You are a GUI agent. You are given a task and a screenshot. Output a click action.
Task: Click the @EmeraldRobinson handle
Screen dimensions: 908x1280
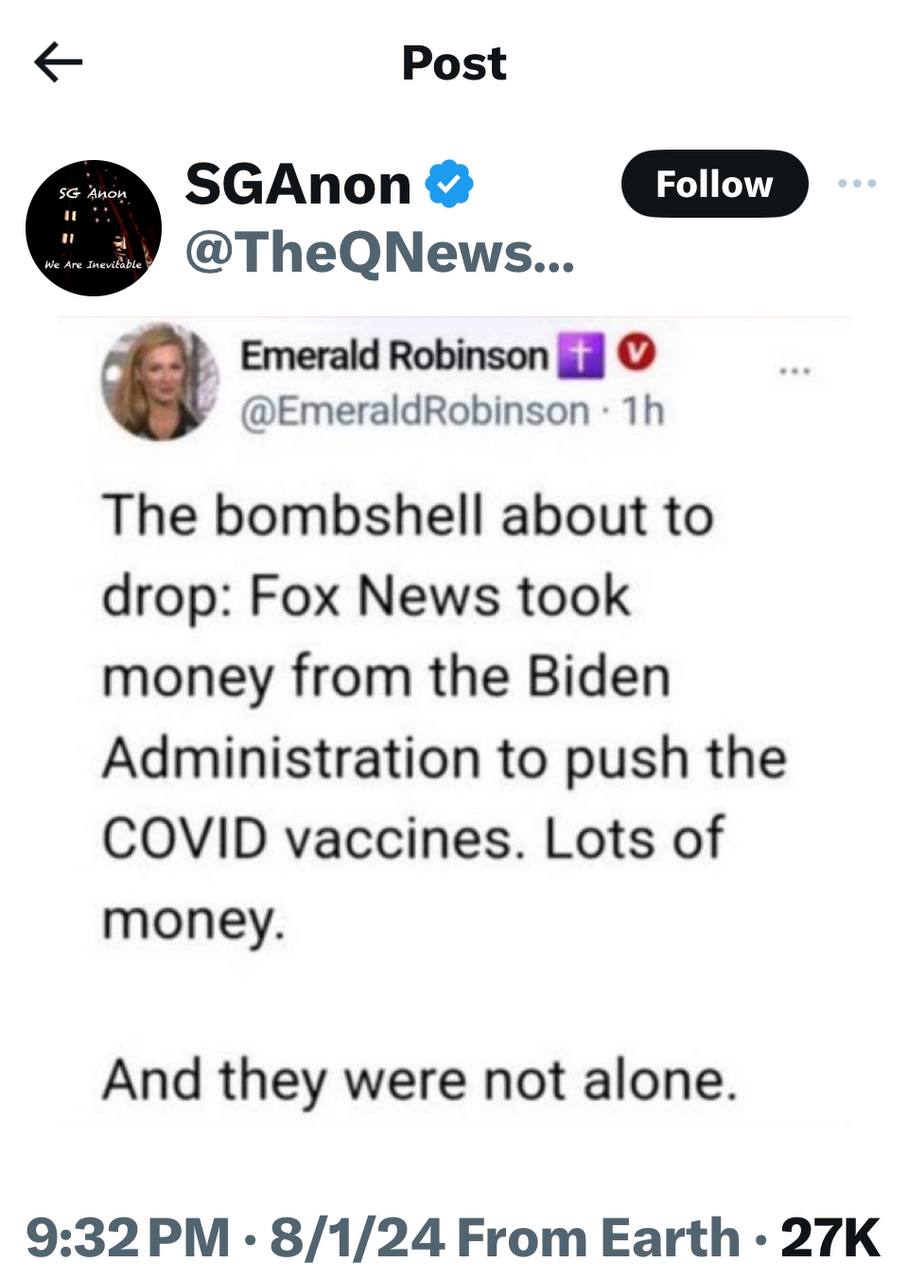[x=415, y=409]
